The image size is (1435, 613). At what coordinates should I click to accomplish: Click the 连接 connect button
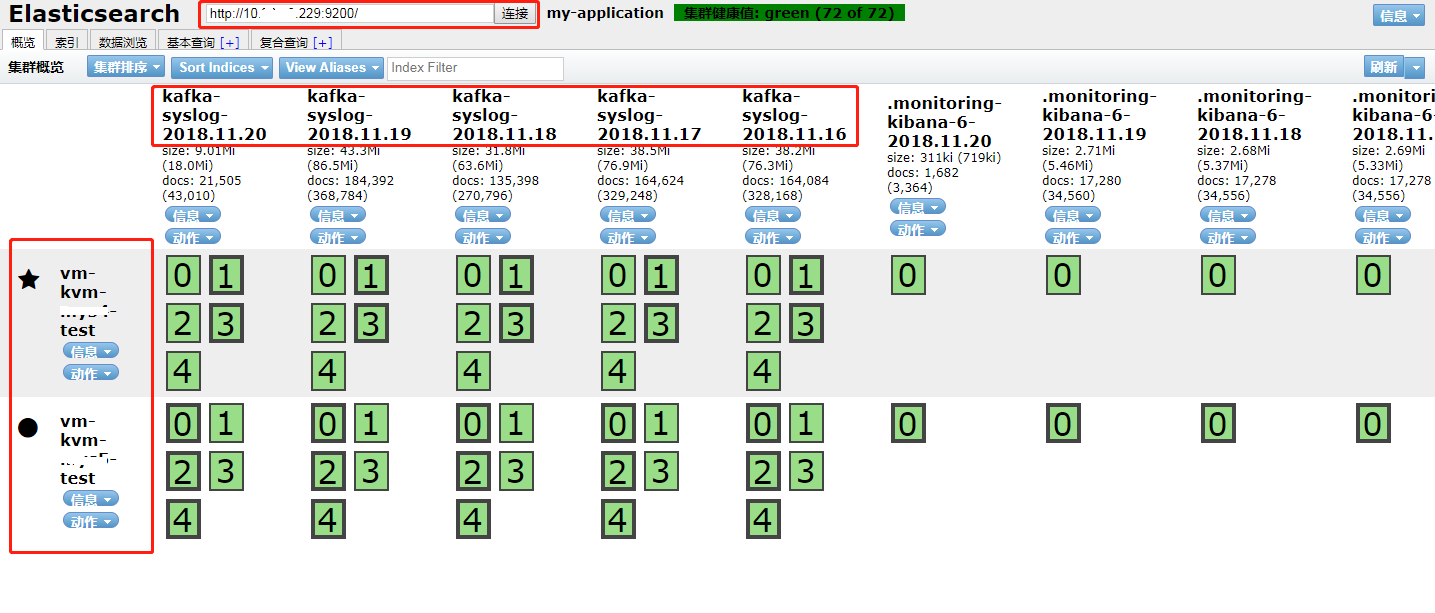point(515,14)
